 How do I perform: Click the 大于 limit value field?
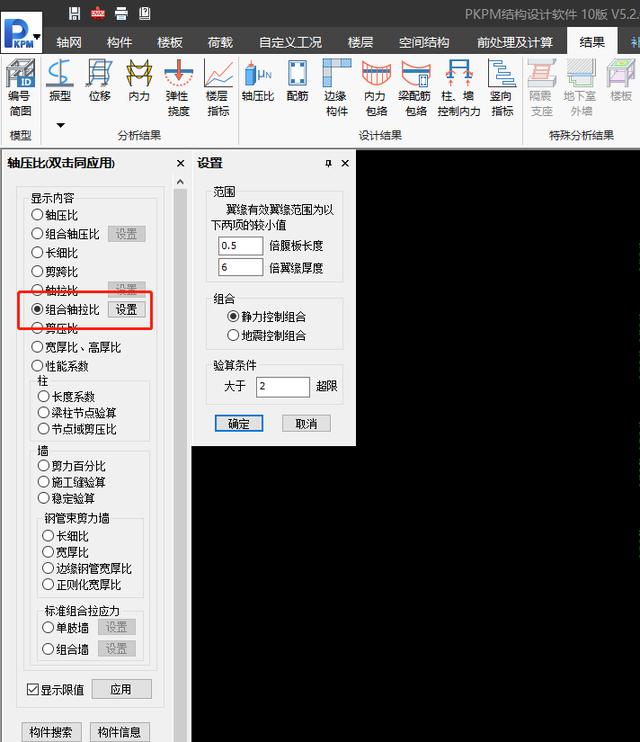[x=283, y=387]
